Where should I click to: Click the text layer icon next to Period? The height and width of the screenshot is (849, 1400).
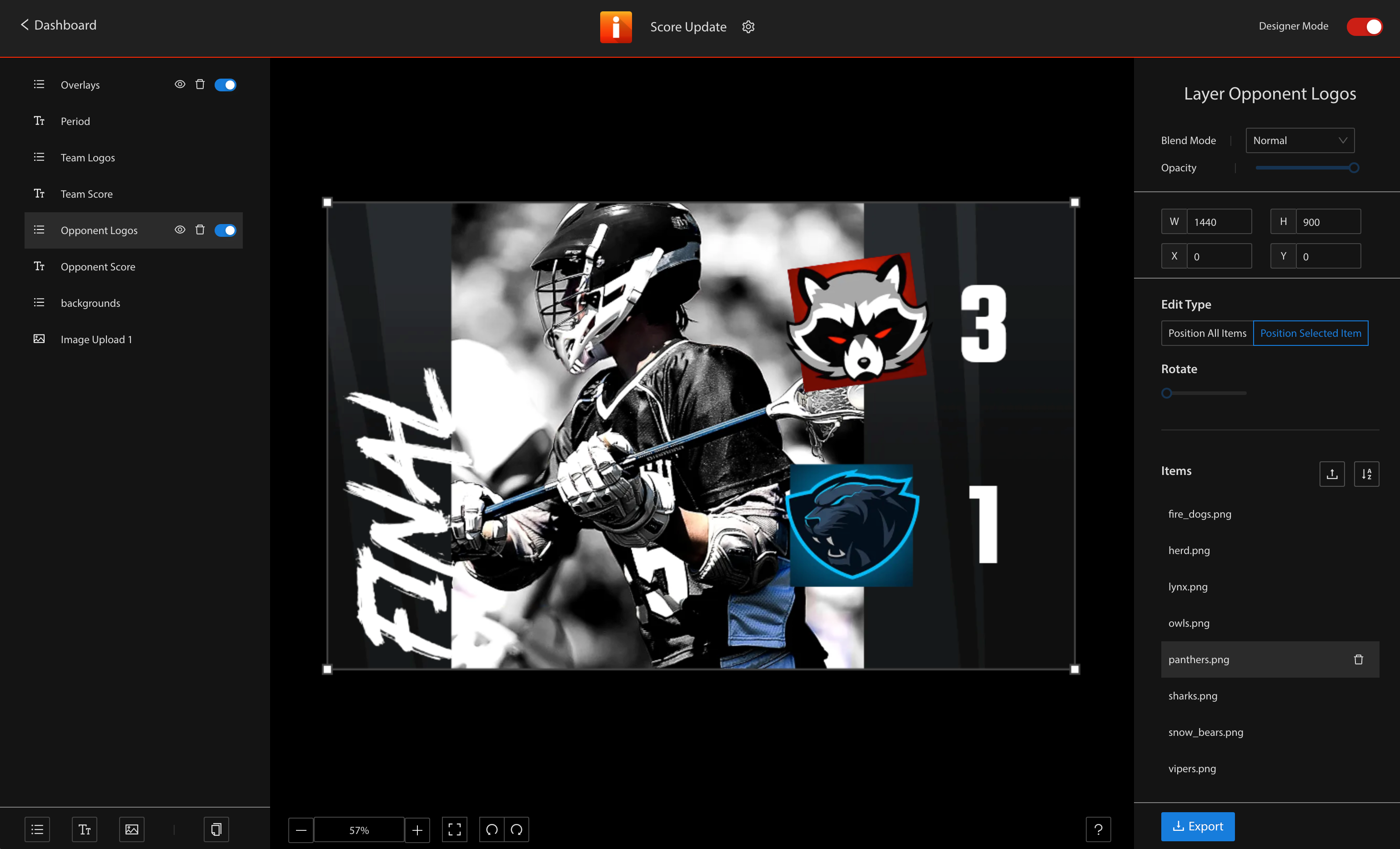(38, 120)
